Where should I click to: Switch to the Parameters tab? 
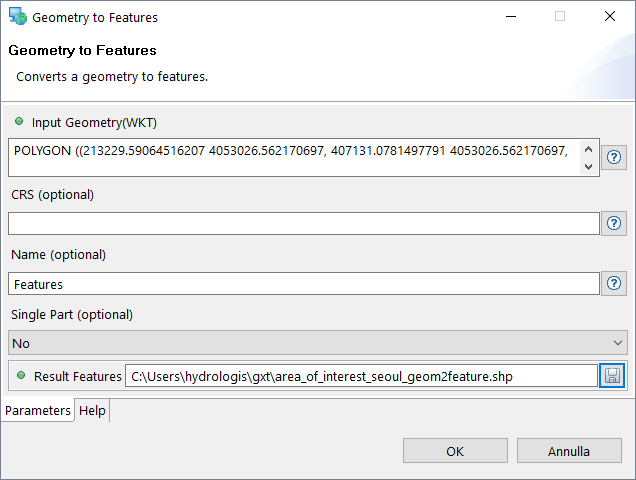(38, 410)
